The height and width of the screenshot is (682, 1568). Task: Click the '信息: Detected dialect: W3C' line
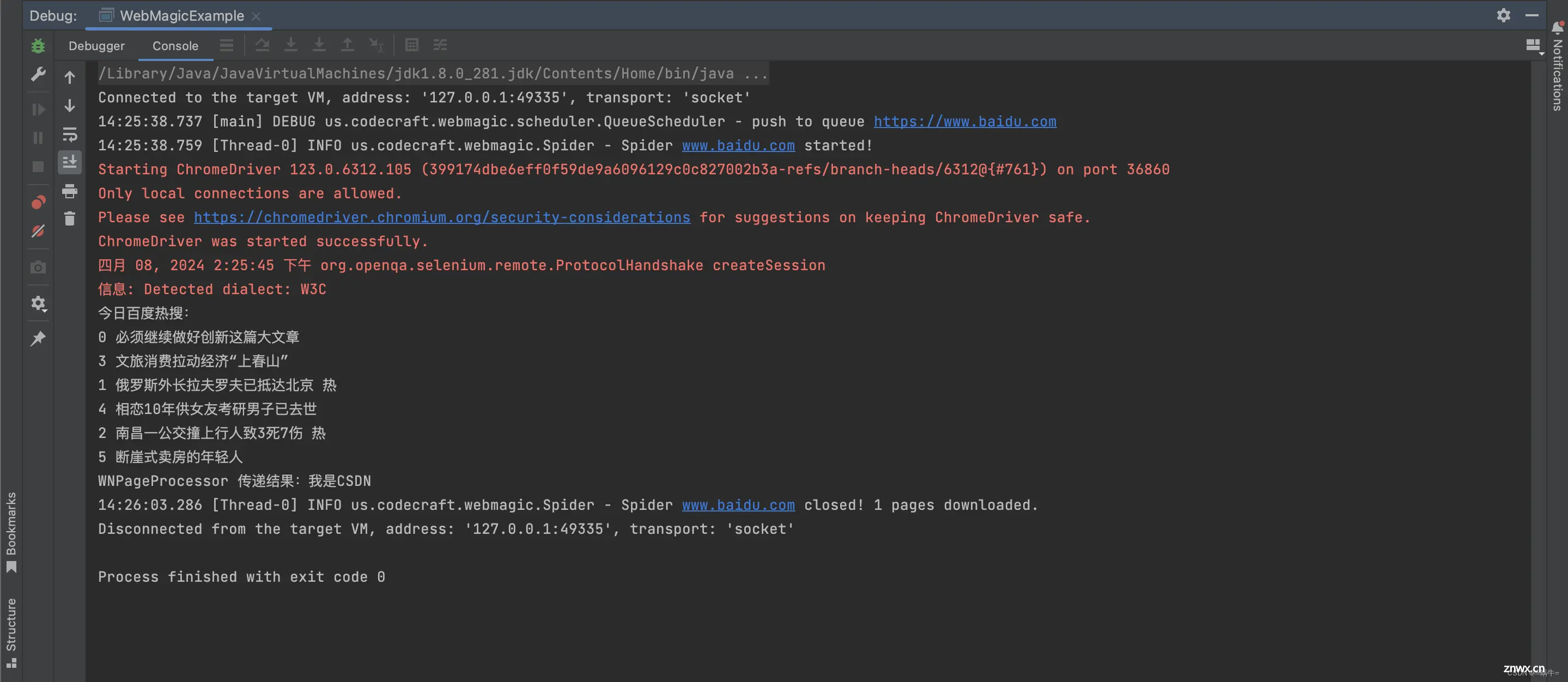(x=212, y=290)
